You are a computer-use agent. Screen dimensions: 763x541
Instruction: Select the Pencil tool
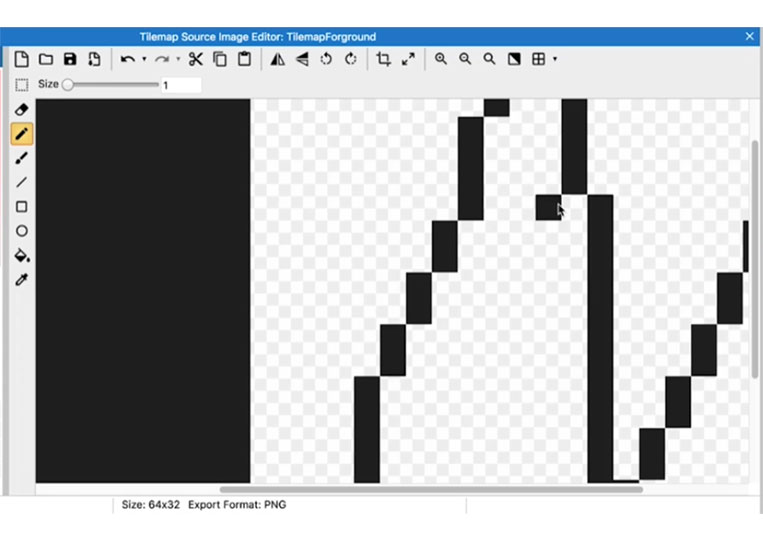tap(22, 134)
